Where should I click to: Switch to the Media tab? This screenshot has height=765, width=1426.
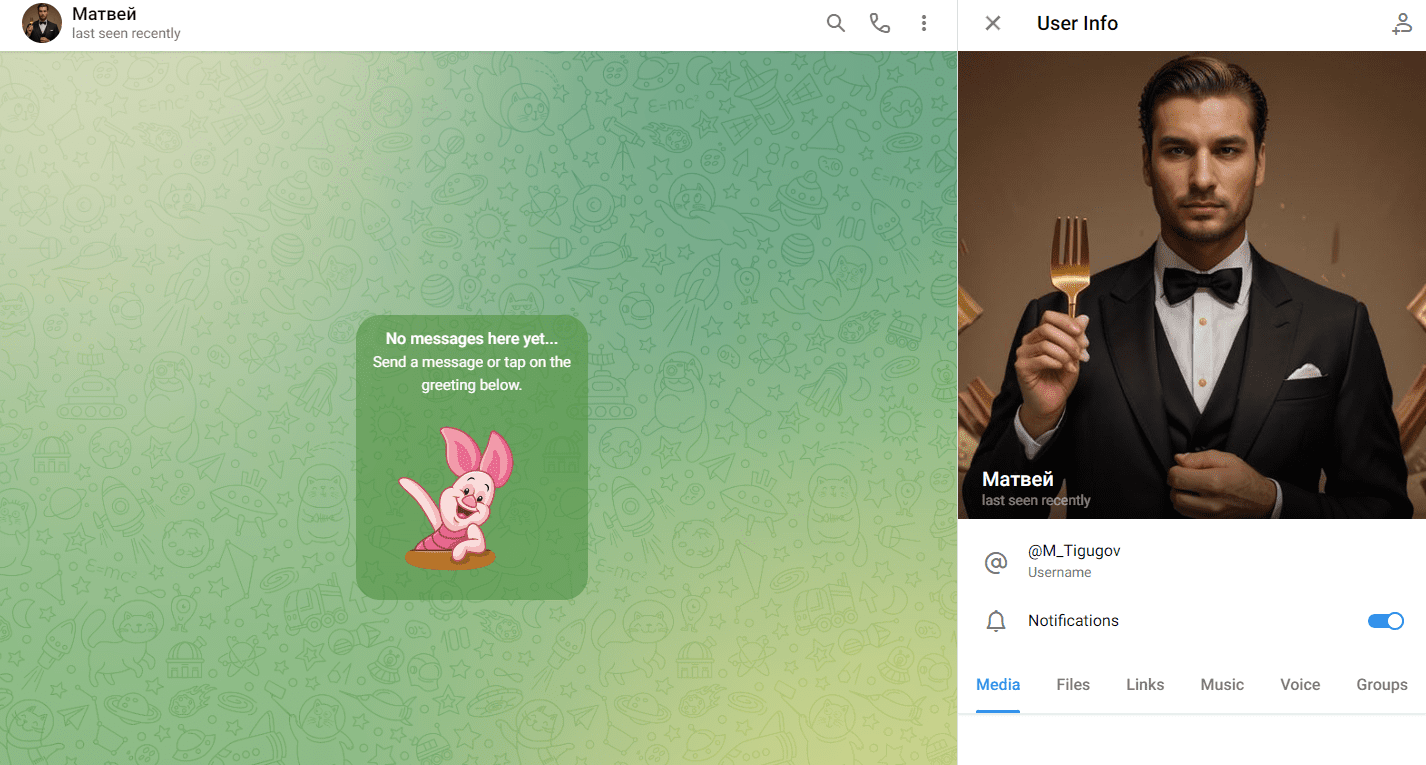tap(998, 685)
